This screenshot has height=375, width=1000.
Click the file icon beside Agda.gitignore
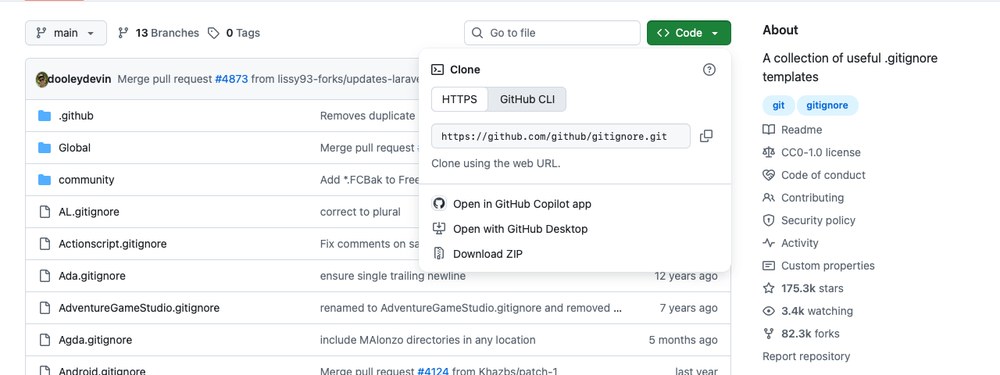(44, 340)
